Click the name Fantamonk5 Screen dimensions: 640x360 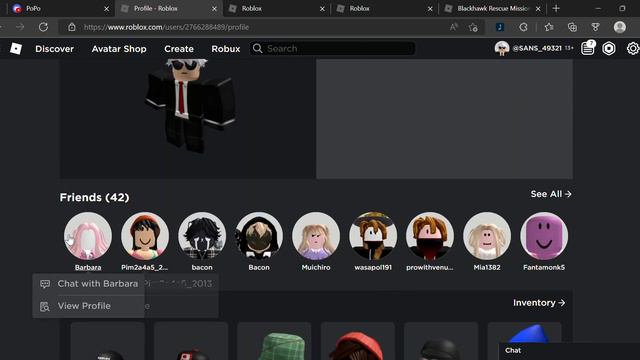coord(544,268)
